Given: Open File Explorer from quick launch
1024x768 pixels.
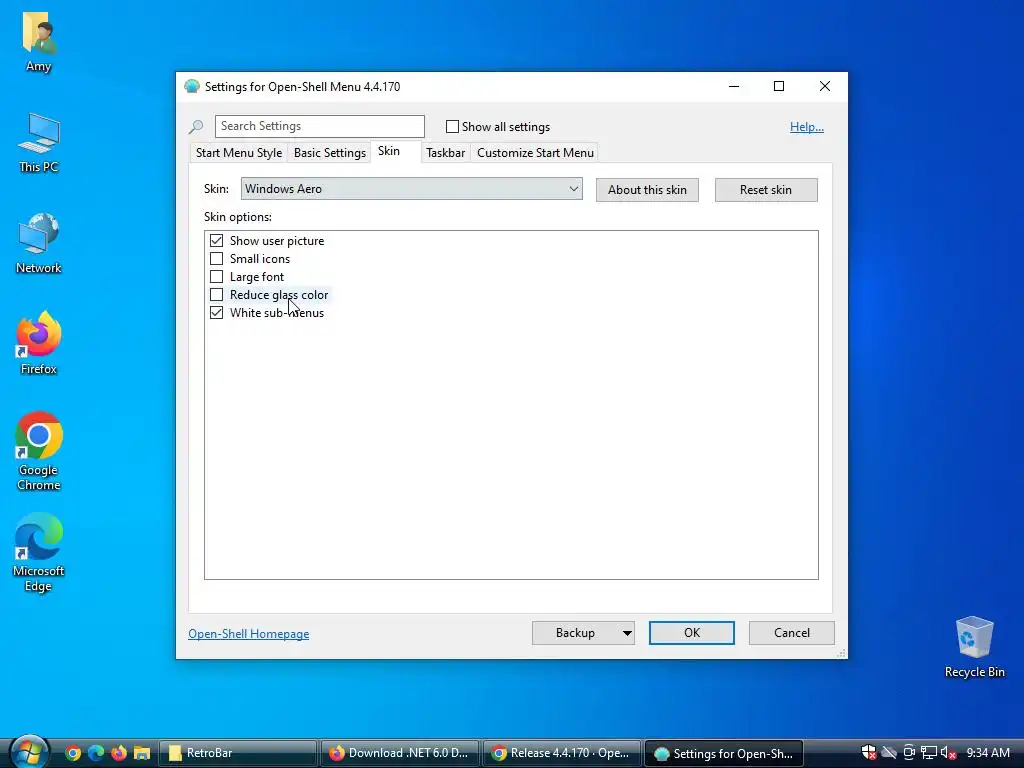Looking at the screenshot, I should point(142,753).
